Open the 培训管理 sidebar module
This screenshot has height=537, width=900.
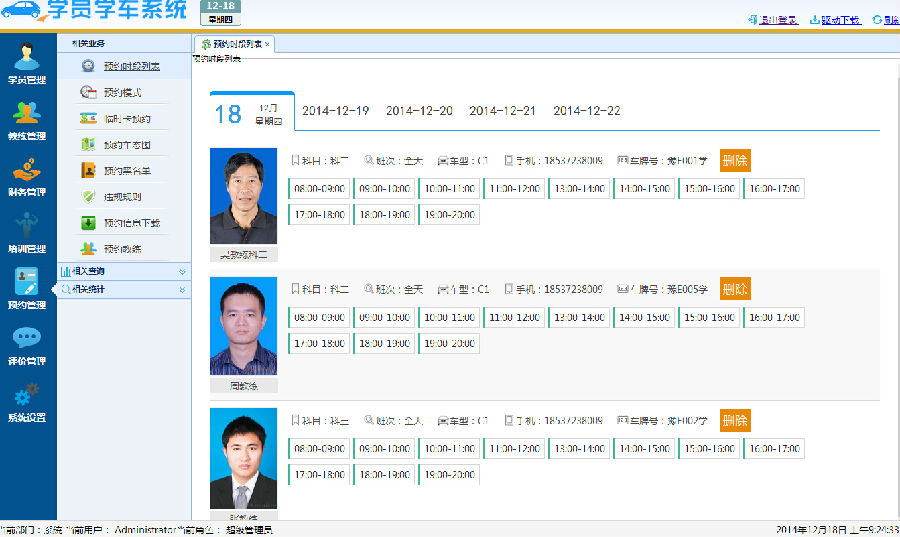[x=27, y=231]
